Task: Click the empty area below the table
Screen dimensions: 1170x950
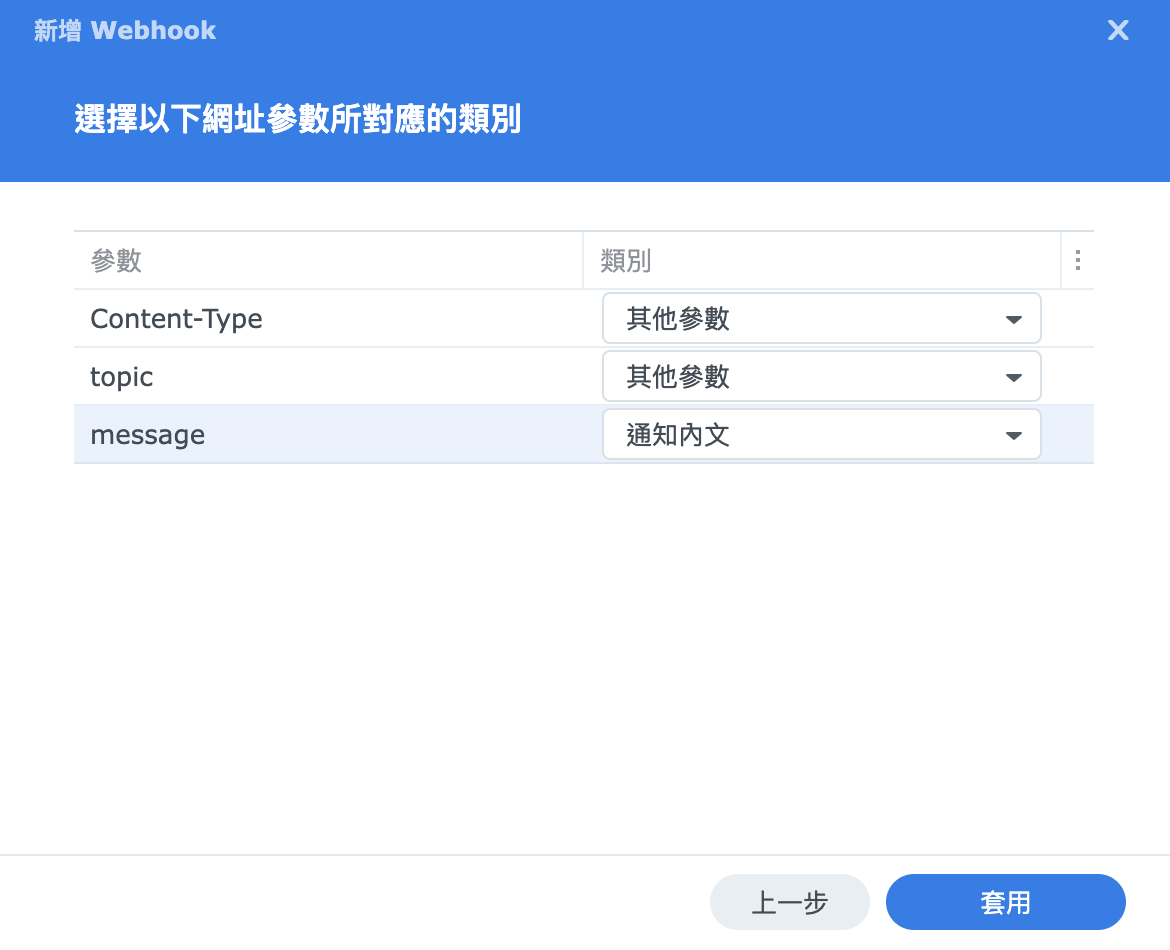Action: (584, 650)
